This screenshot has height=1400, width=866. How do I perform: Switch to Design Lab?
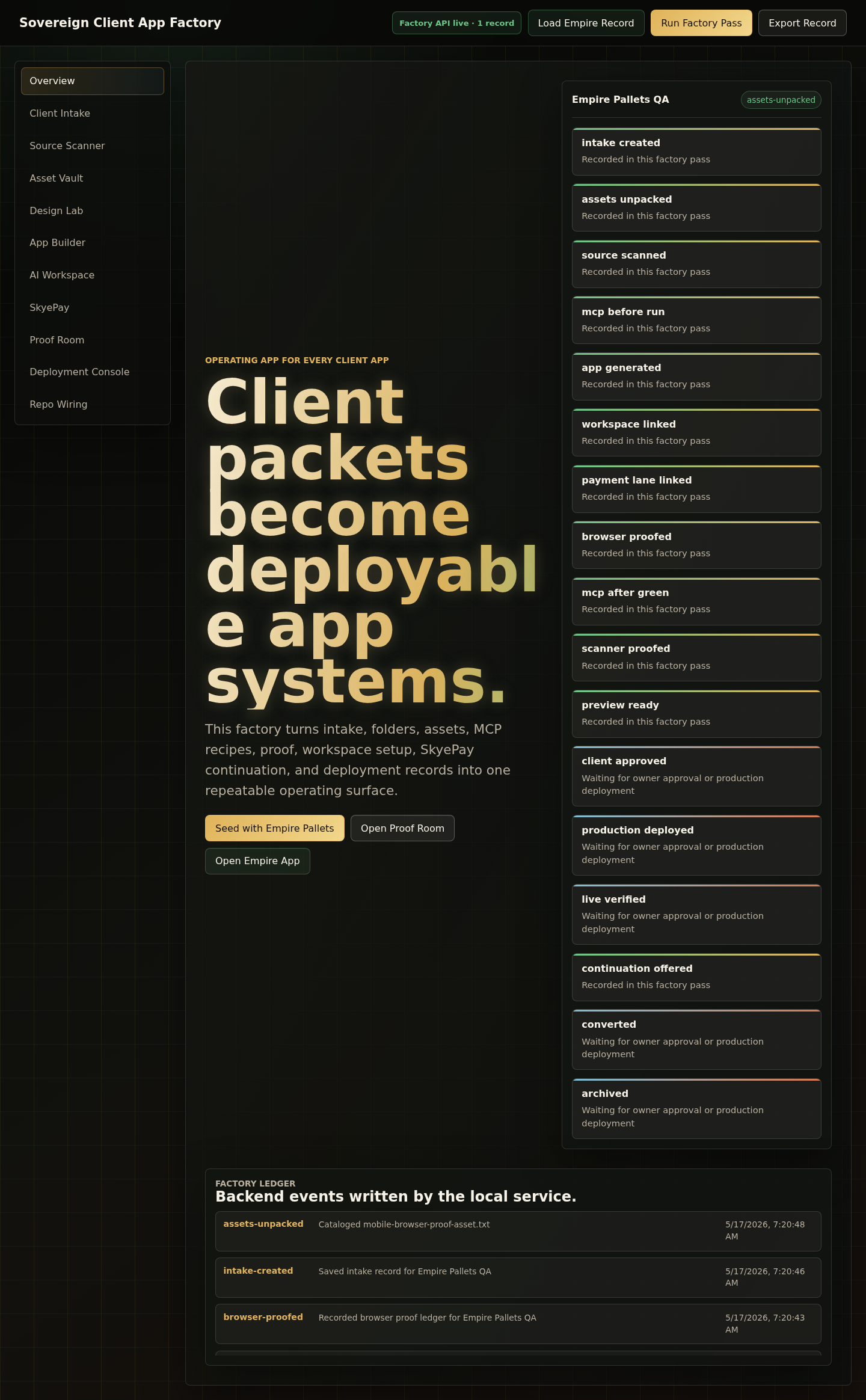(x=93, y=210)
